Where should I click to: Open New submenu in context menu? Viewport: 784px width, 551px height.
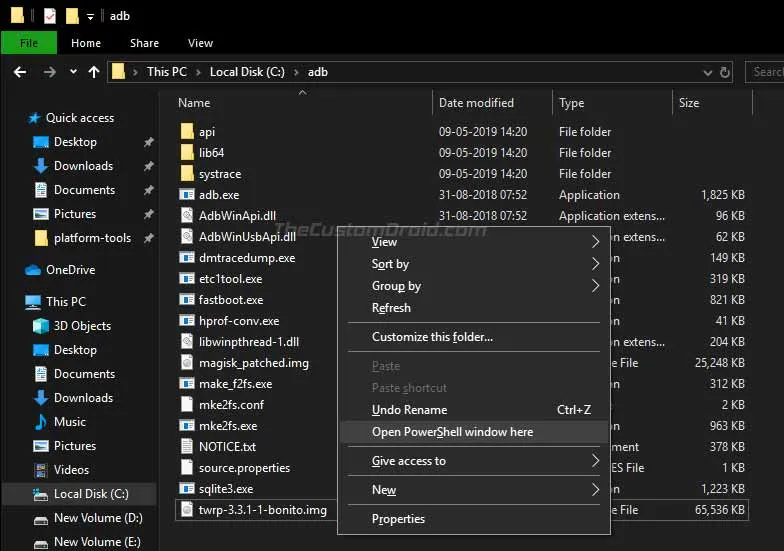(474, 490)
